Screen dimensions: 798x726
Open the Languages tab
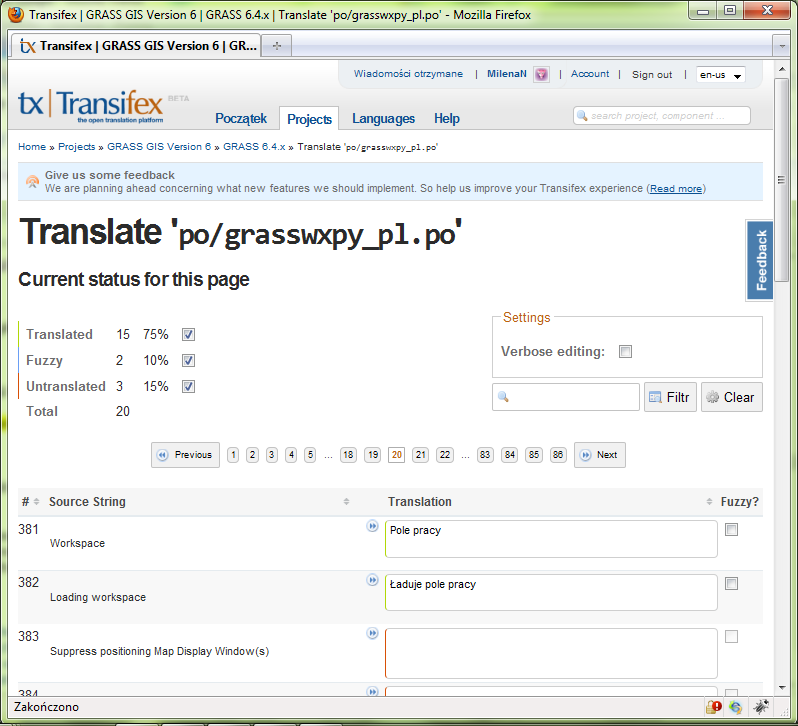(383, 119)
